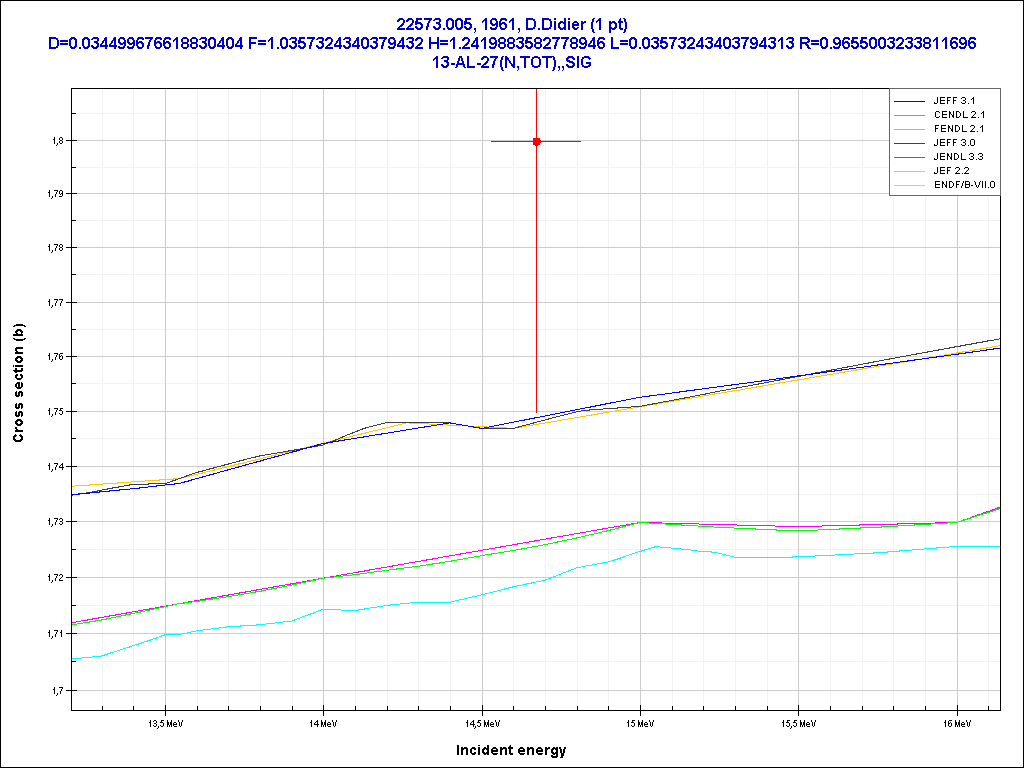Click the cyan FENDL 2.1 legend line swatch
1024x768 pixels.
tap(909, 129)
